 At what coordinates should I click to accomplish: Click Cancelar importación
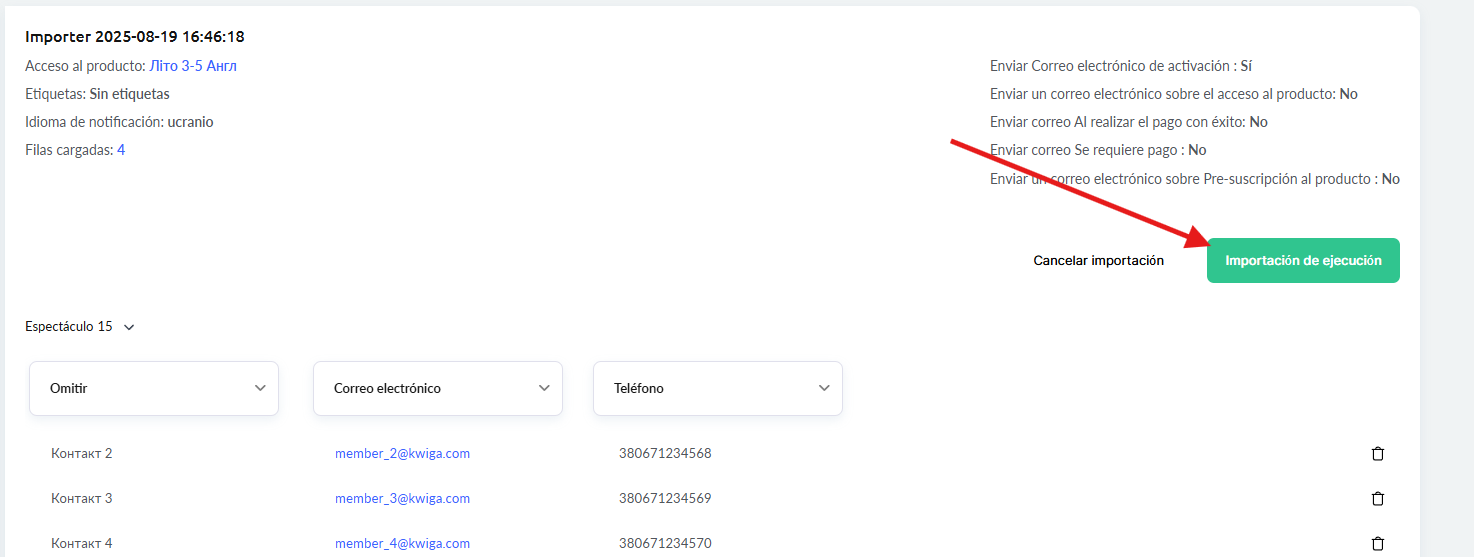tap(1098, 261)
